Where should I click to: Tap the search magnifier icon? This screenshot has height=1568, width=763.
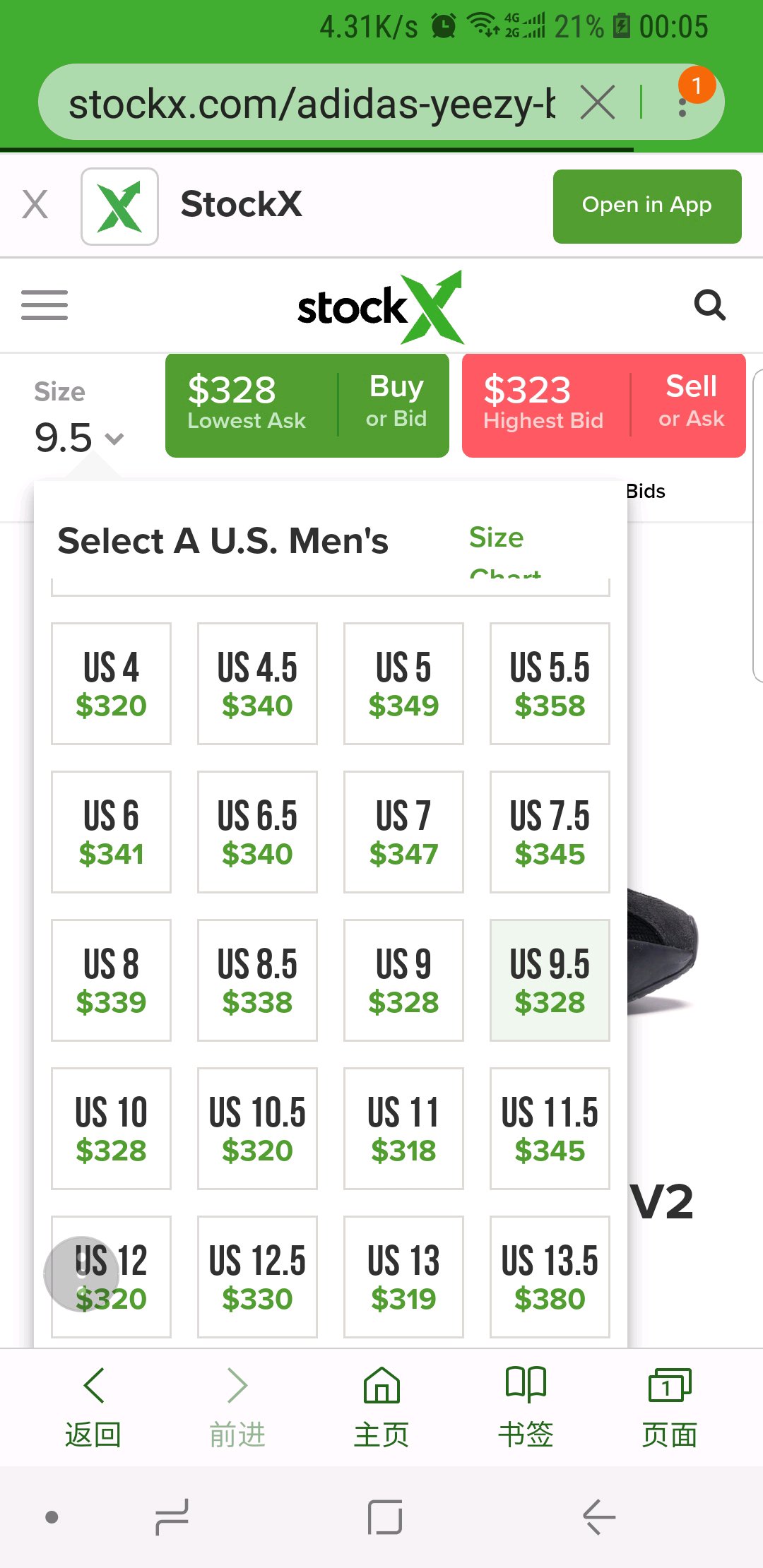click(710, 305)
